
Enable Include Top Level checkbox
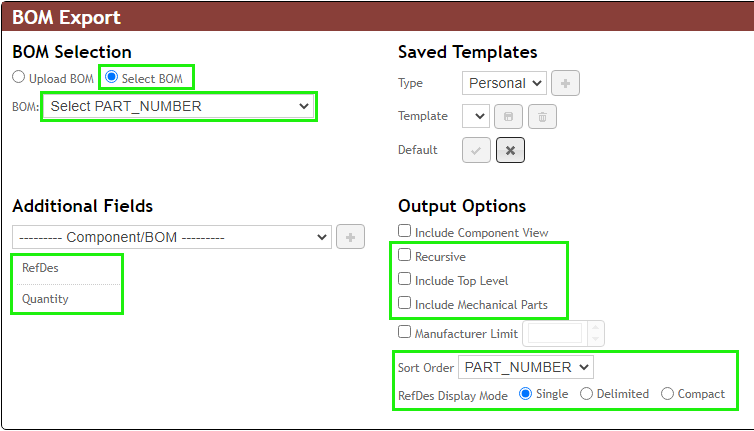click(x=404, y=279)
